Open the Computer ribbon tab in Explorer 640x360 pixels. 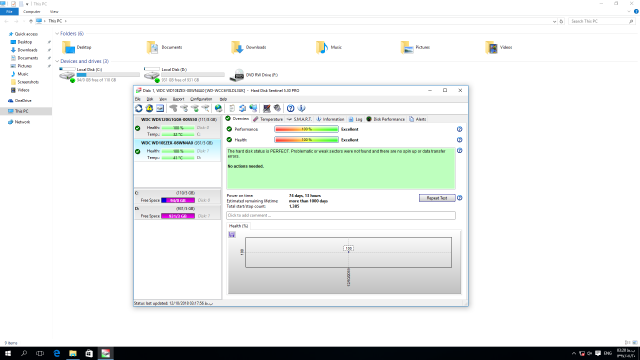click(31, 12)
